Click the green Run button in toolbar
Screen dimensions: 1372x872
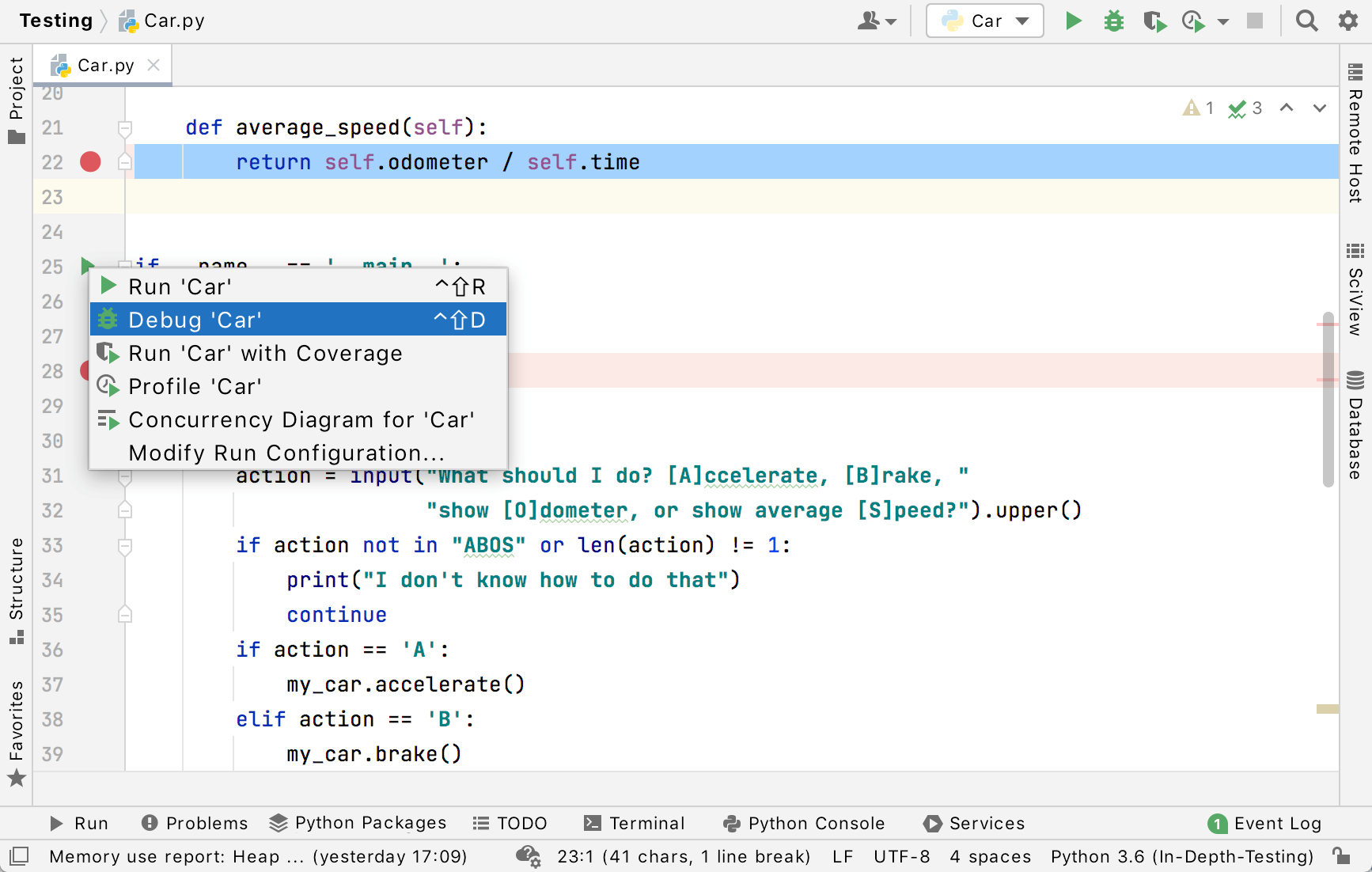(x=1073, y=21)
